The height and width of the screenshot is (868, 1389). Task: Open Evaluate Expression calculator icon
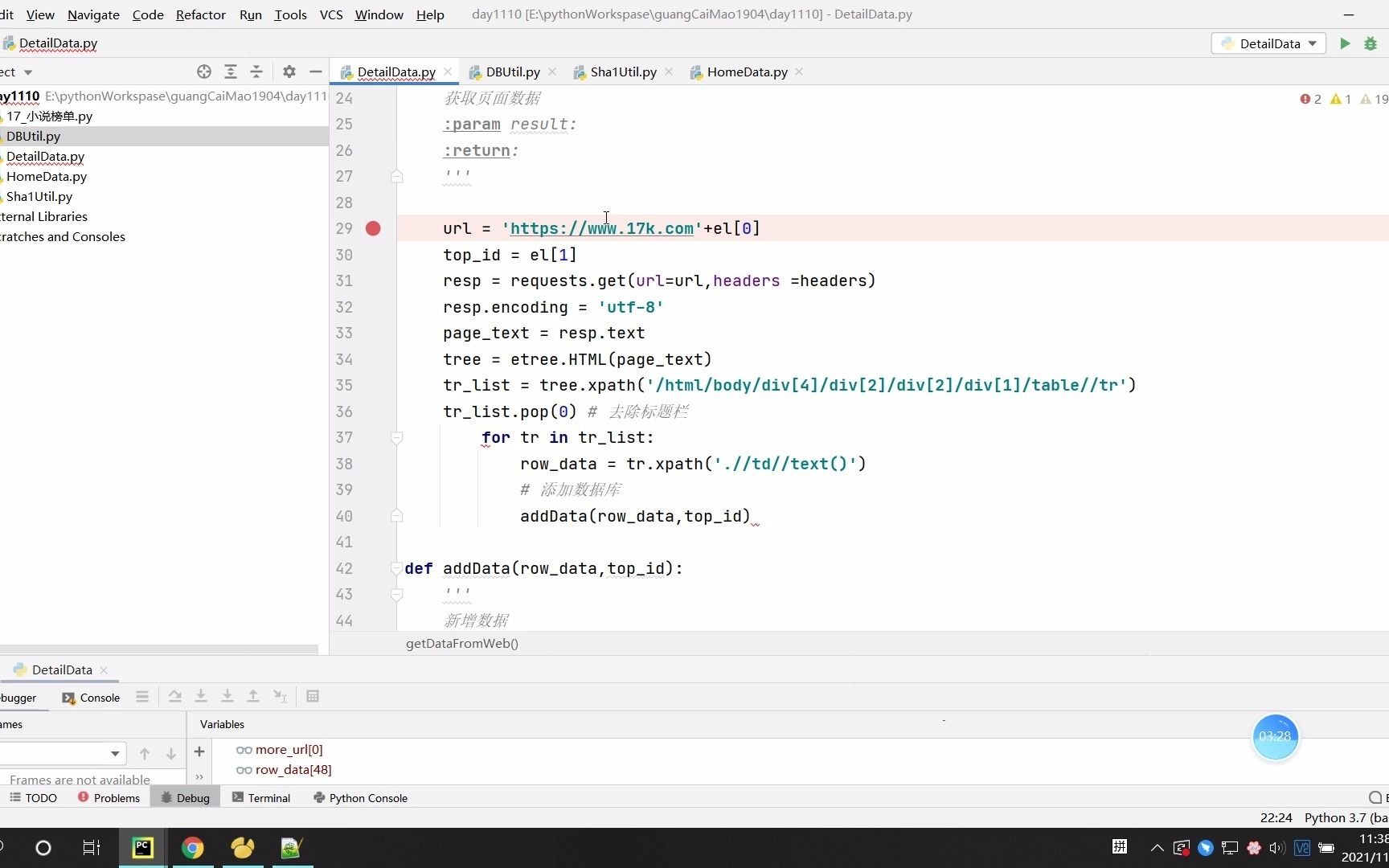[313, 696]
